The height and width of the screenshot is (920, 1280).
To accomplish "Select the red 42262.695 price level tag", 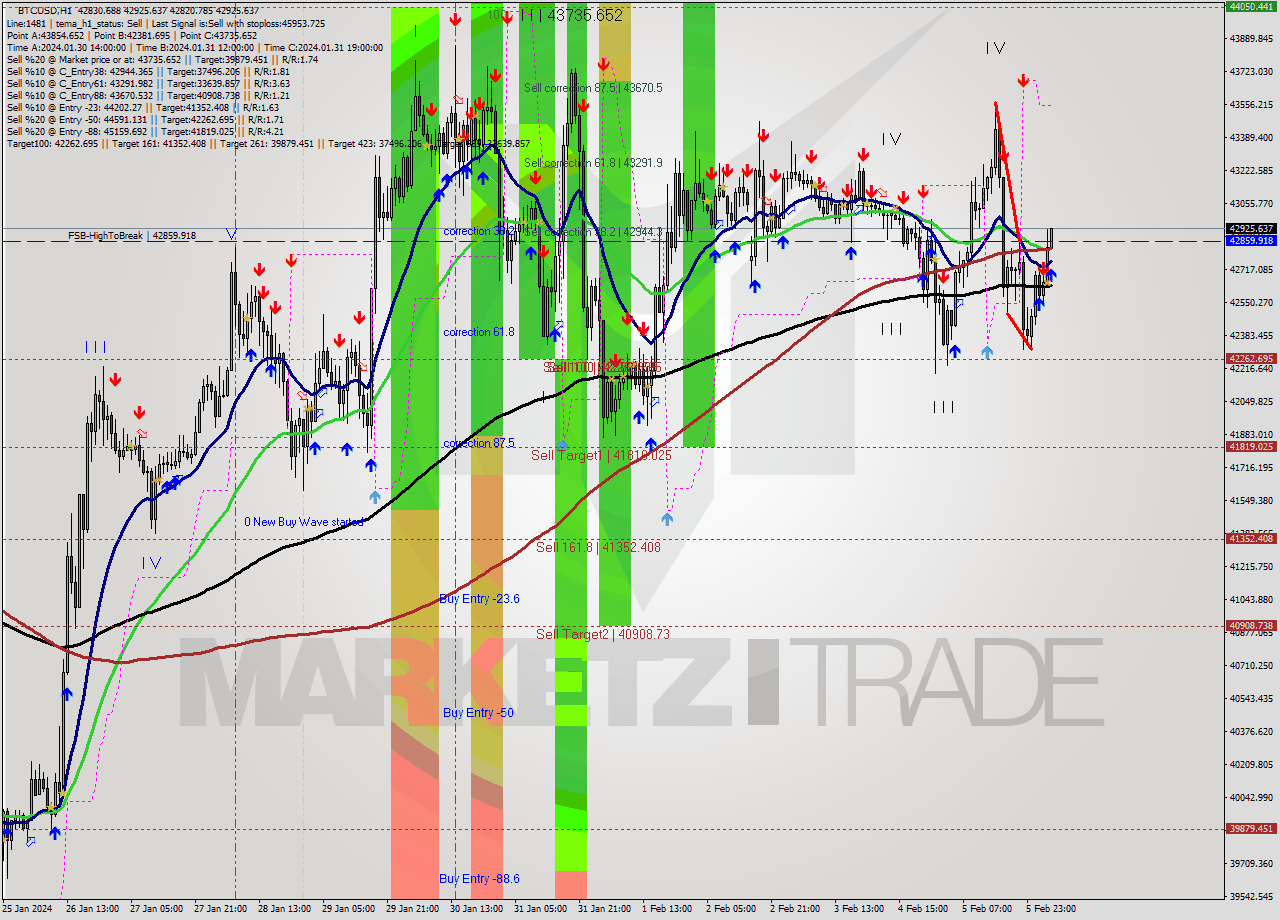I will (1251, 359).
